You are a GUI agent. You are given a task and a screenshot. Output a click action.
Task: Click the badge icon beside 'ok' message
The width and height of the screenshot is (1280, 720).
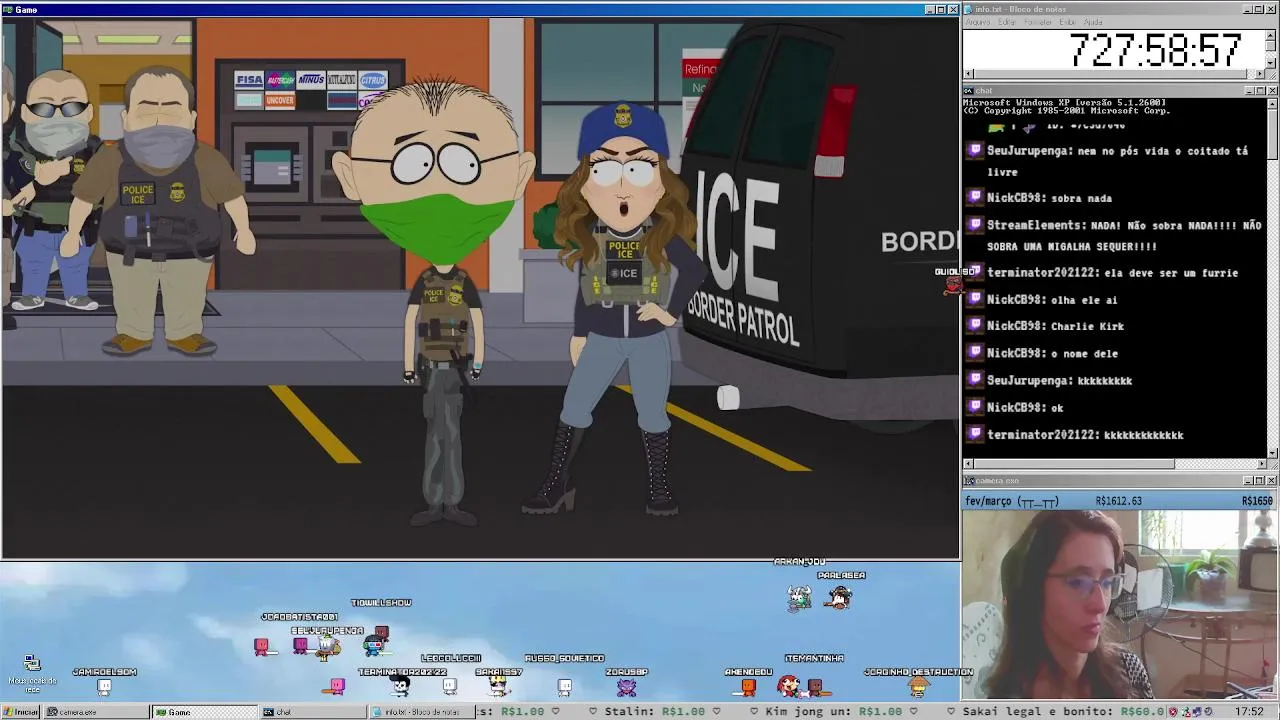click(x=976, y=407)
